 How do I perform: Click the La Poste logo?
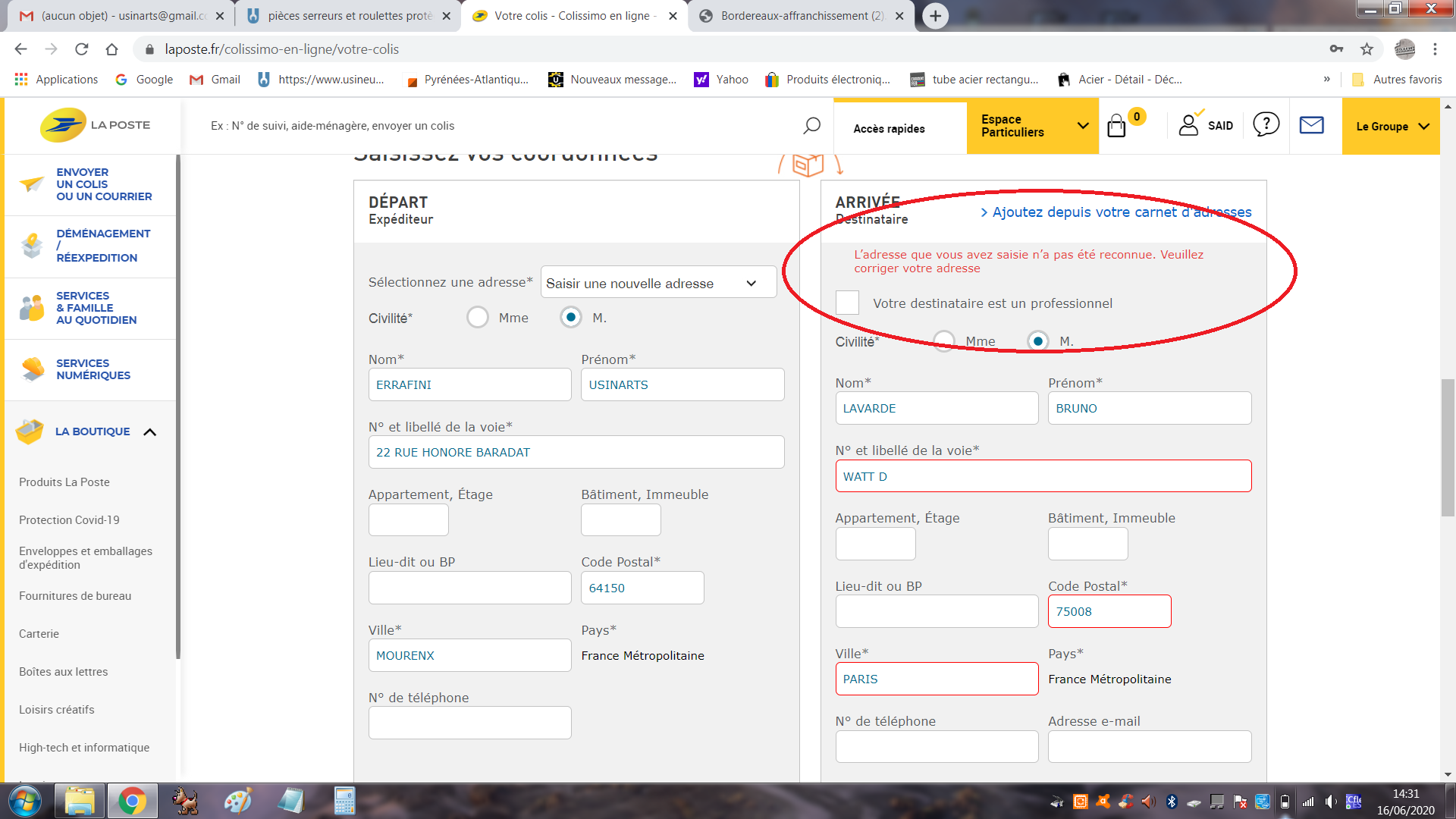click(x=95, y=125)
